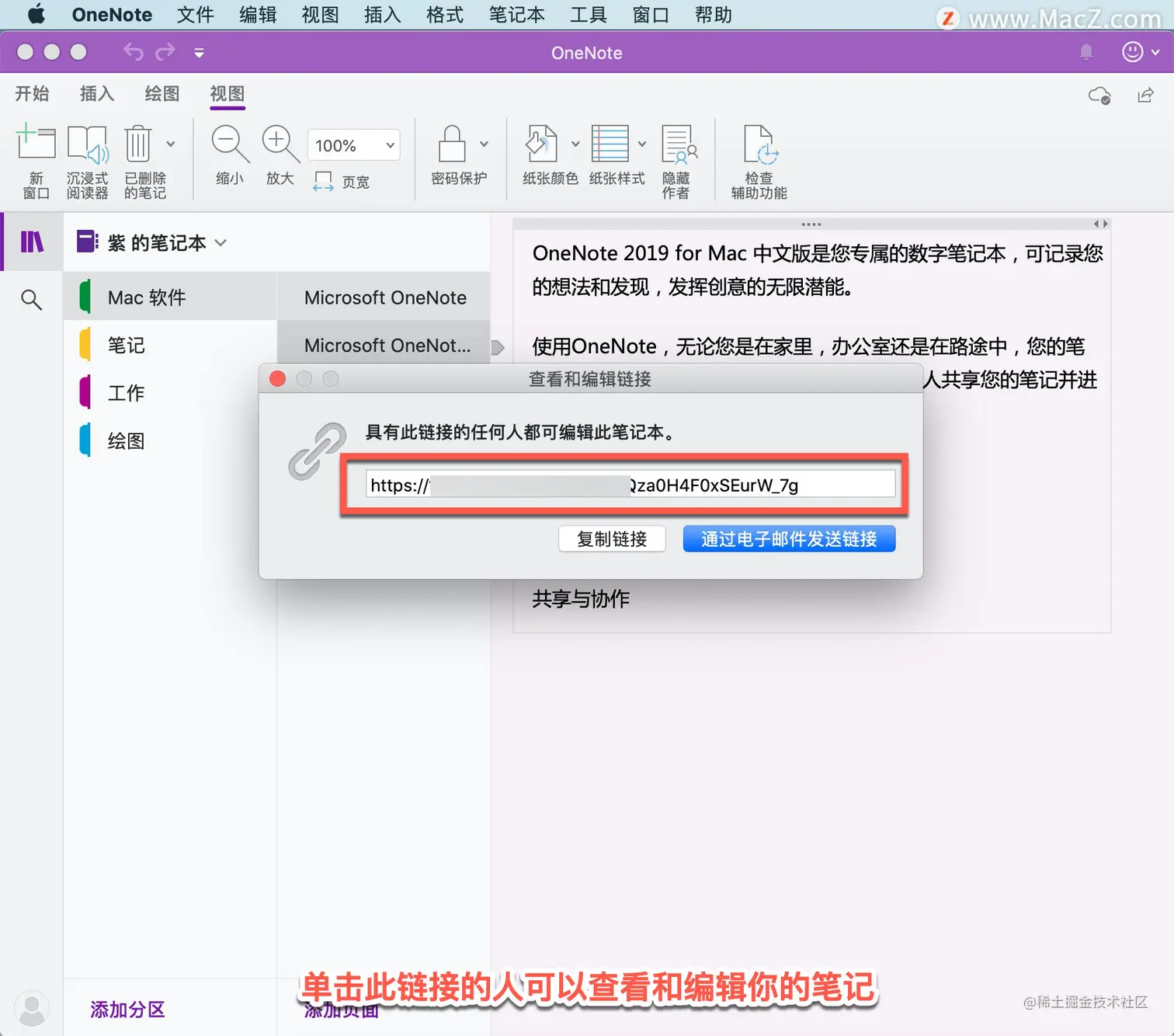Open the truncated Microsoft OneNot... page

pos(384,346)
